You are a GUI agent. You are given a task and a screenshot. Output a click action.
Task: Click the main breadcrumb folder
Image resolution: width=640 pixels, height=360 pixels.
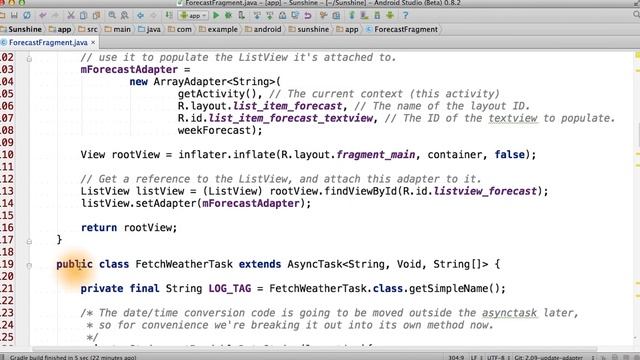point(118,29)
